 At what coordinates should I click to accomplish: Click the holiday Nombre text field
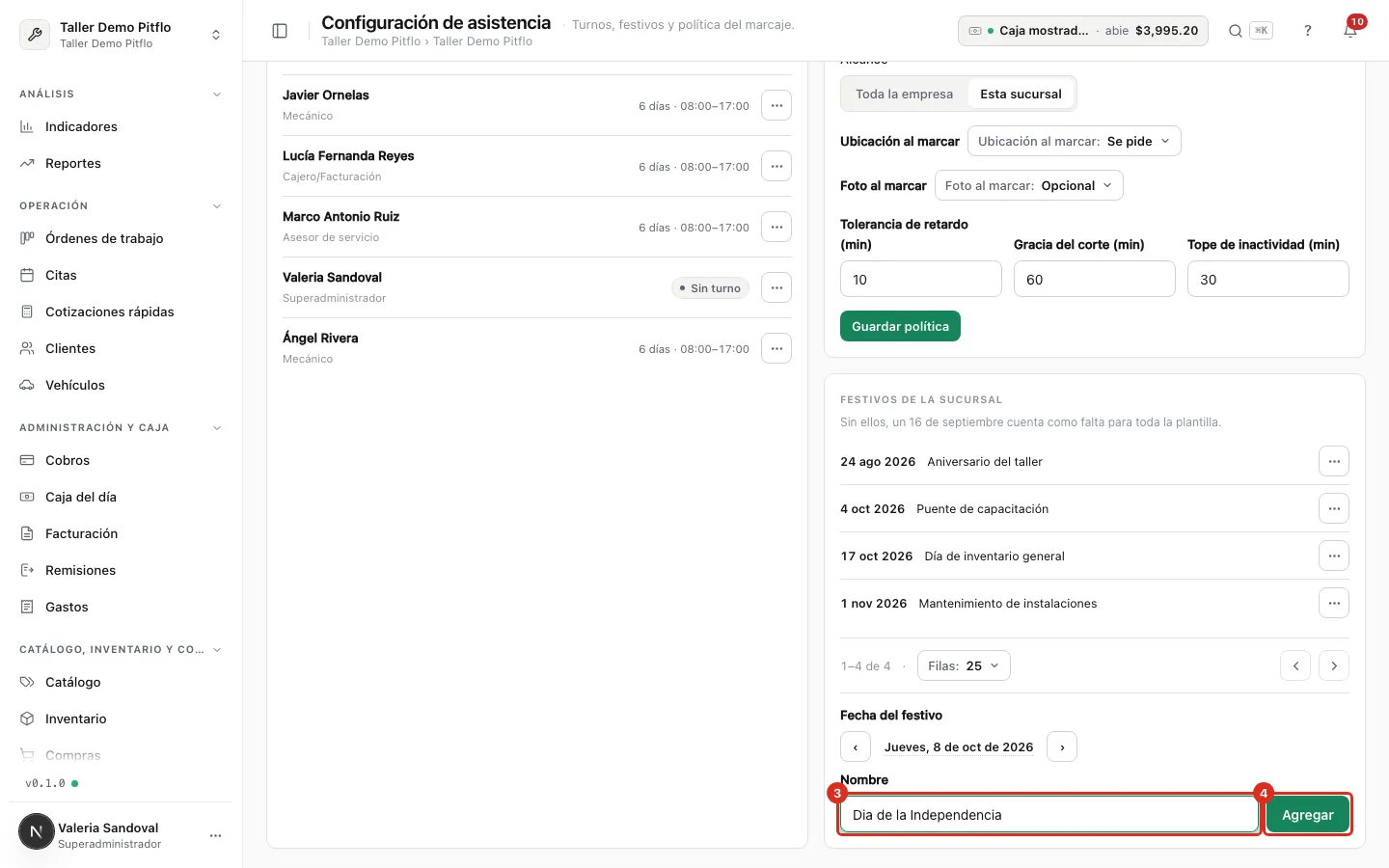1049,815
